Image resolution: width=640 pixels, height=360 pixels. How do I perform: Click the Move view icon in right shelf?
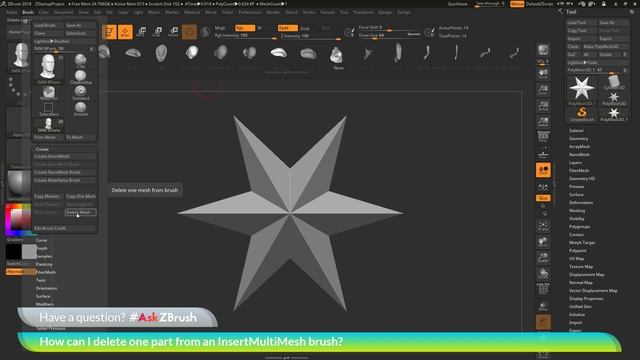(543, 242)
